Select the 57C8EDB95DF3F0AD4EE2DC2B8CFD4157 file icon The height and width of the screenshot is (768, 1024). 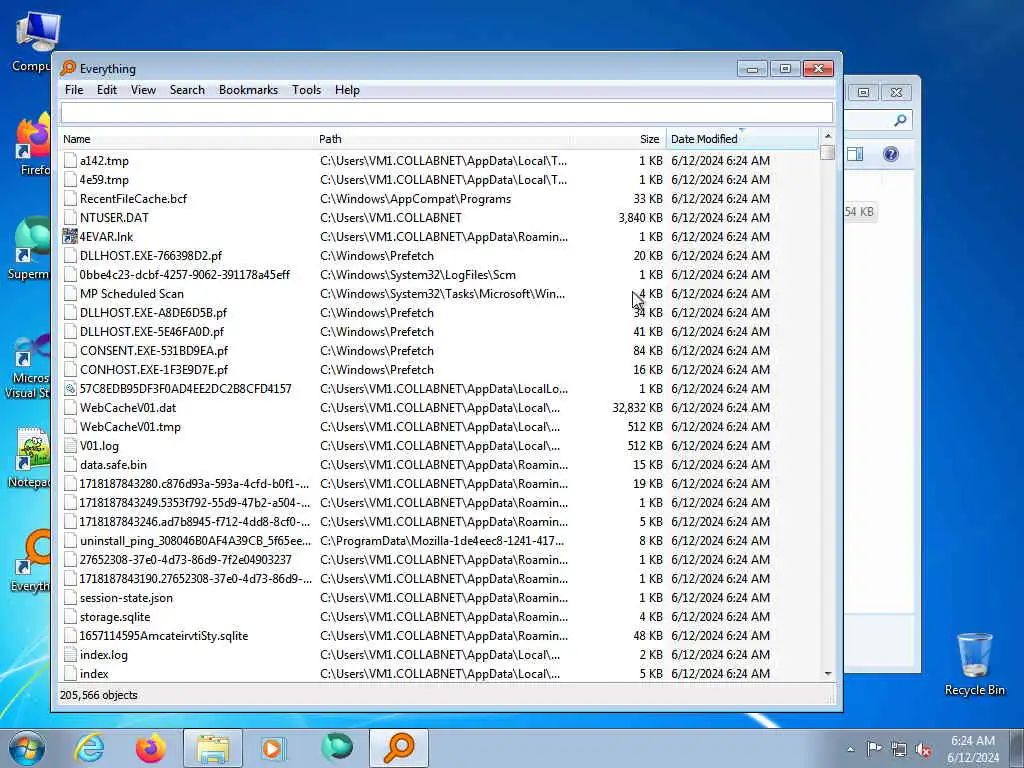point(71,389)
